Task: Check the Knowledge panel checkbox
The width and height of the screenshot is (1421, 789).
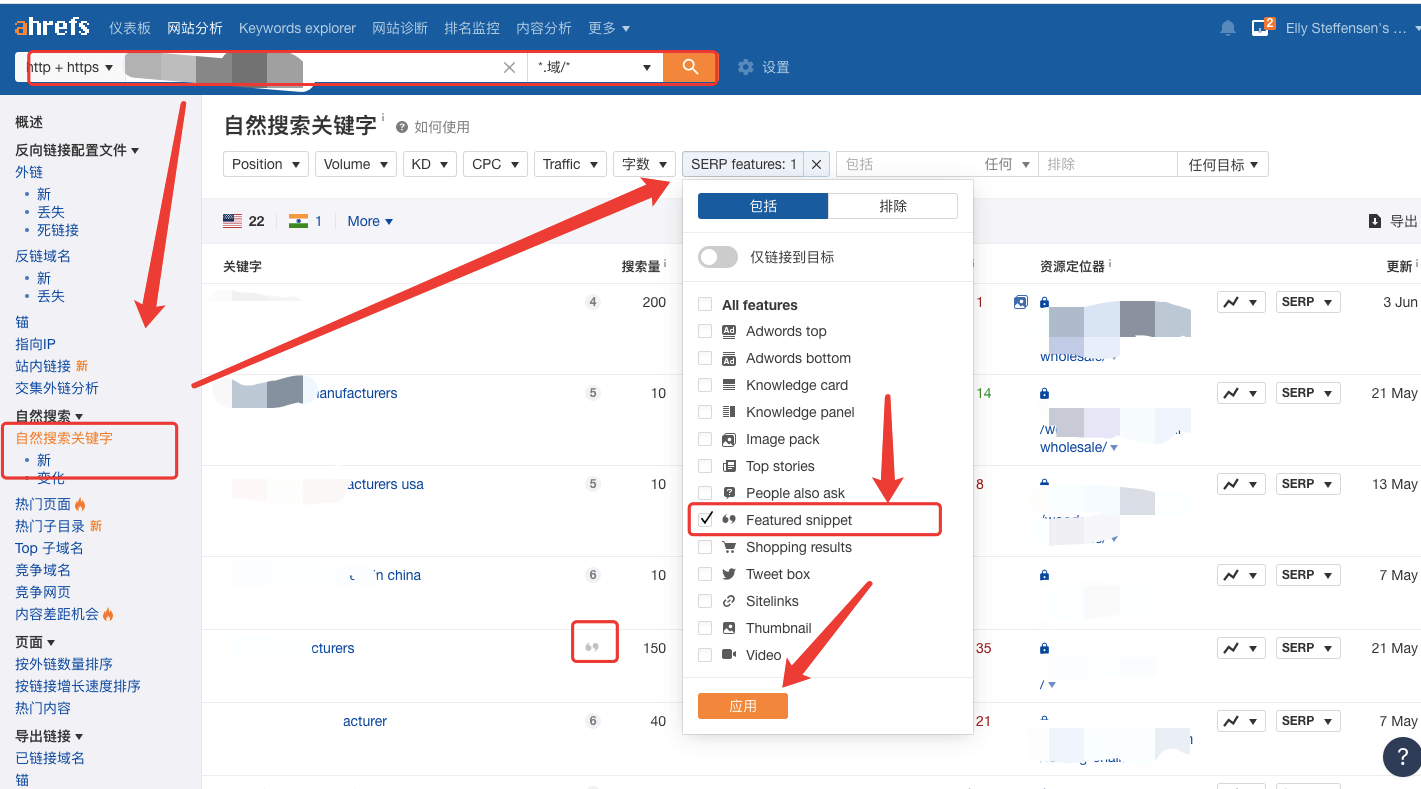Action: point(705,412)
